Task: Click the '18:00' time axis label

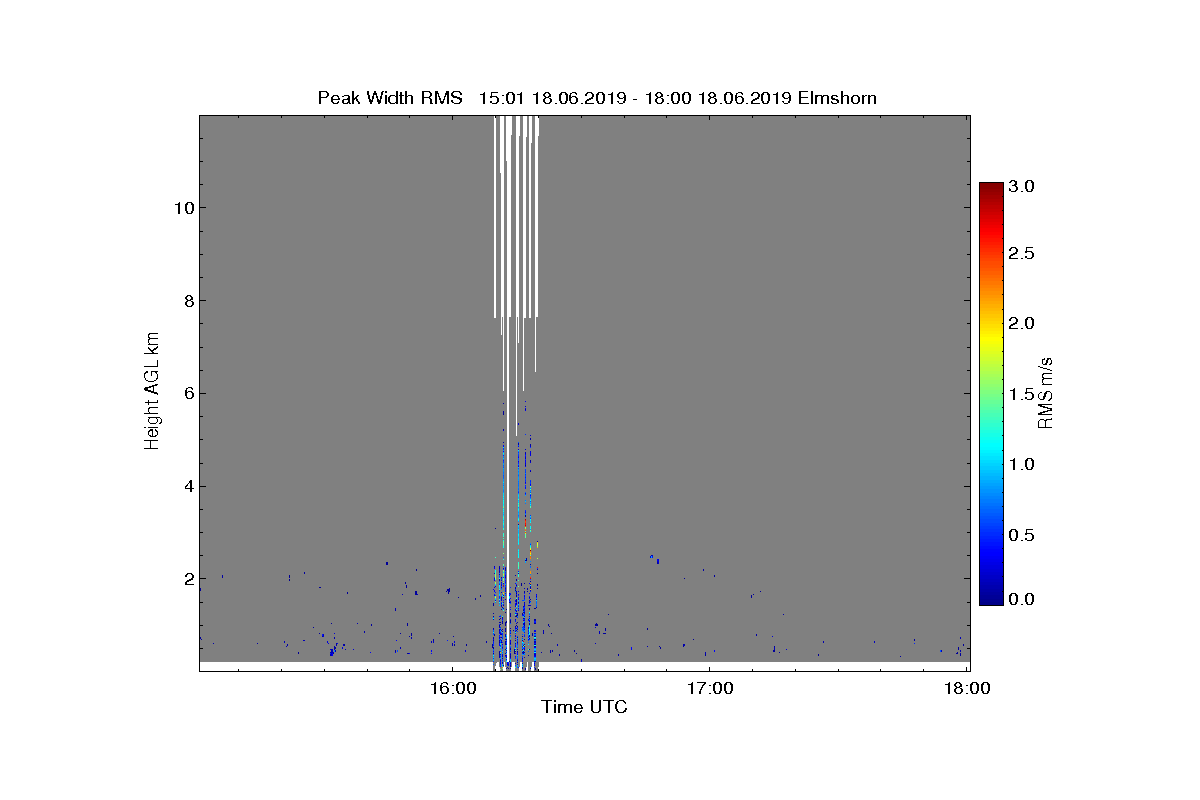Action: tap(966, 688)
